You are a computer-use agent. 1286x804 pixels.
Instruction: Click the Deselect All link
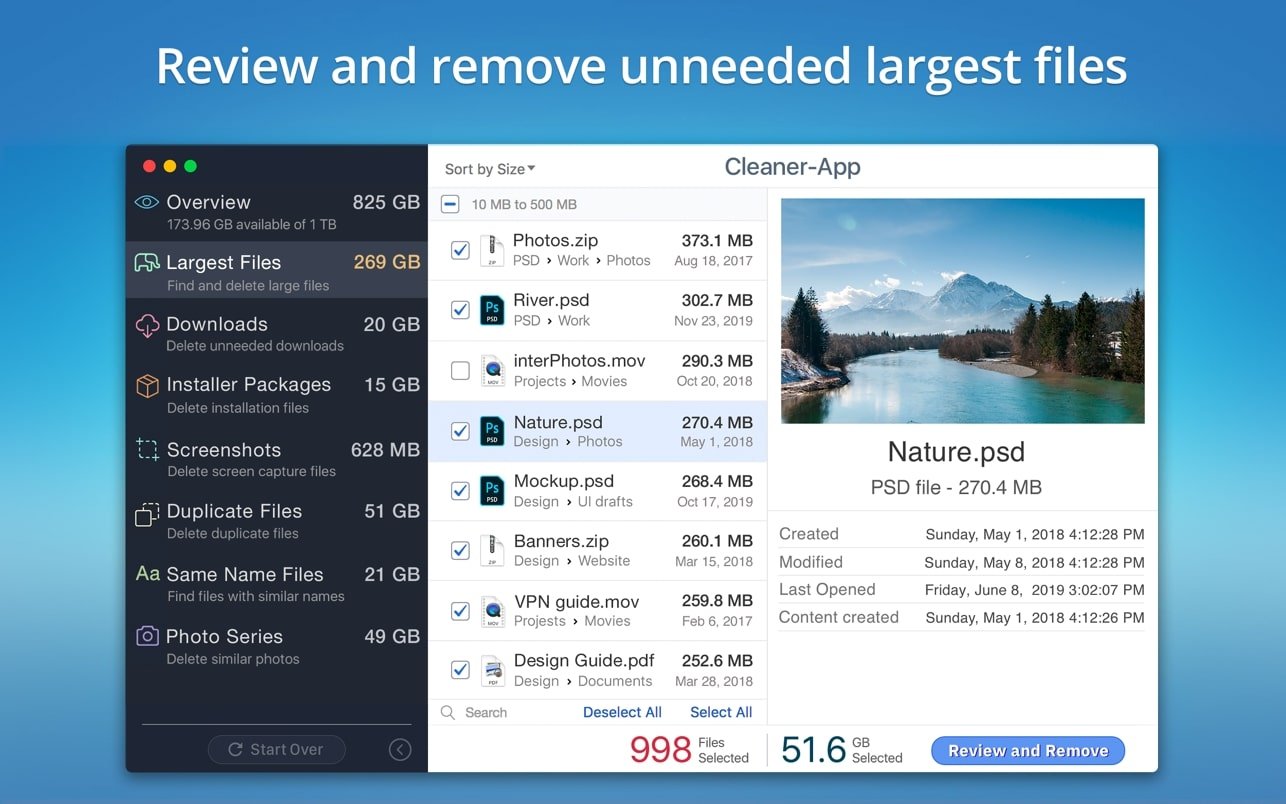(622, 712)
